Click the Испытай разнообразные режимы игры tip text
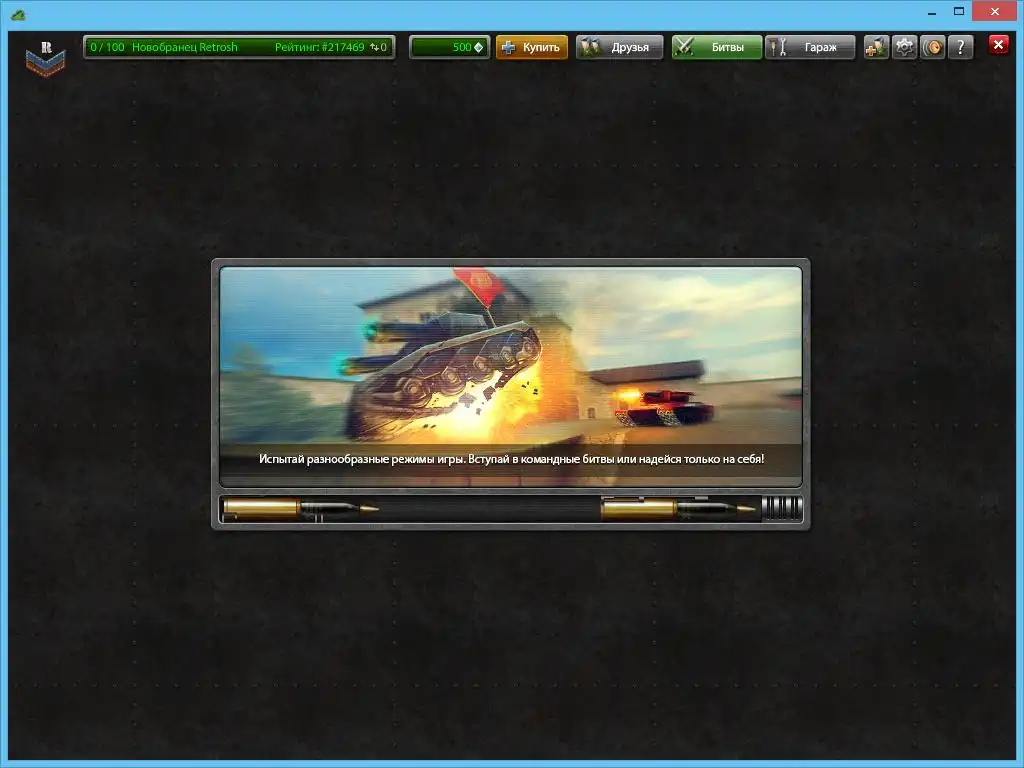This screenshot has height=768, width=1024. [511, 459]
